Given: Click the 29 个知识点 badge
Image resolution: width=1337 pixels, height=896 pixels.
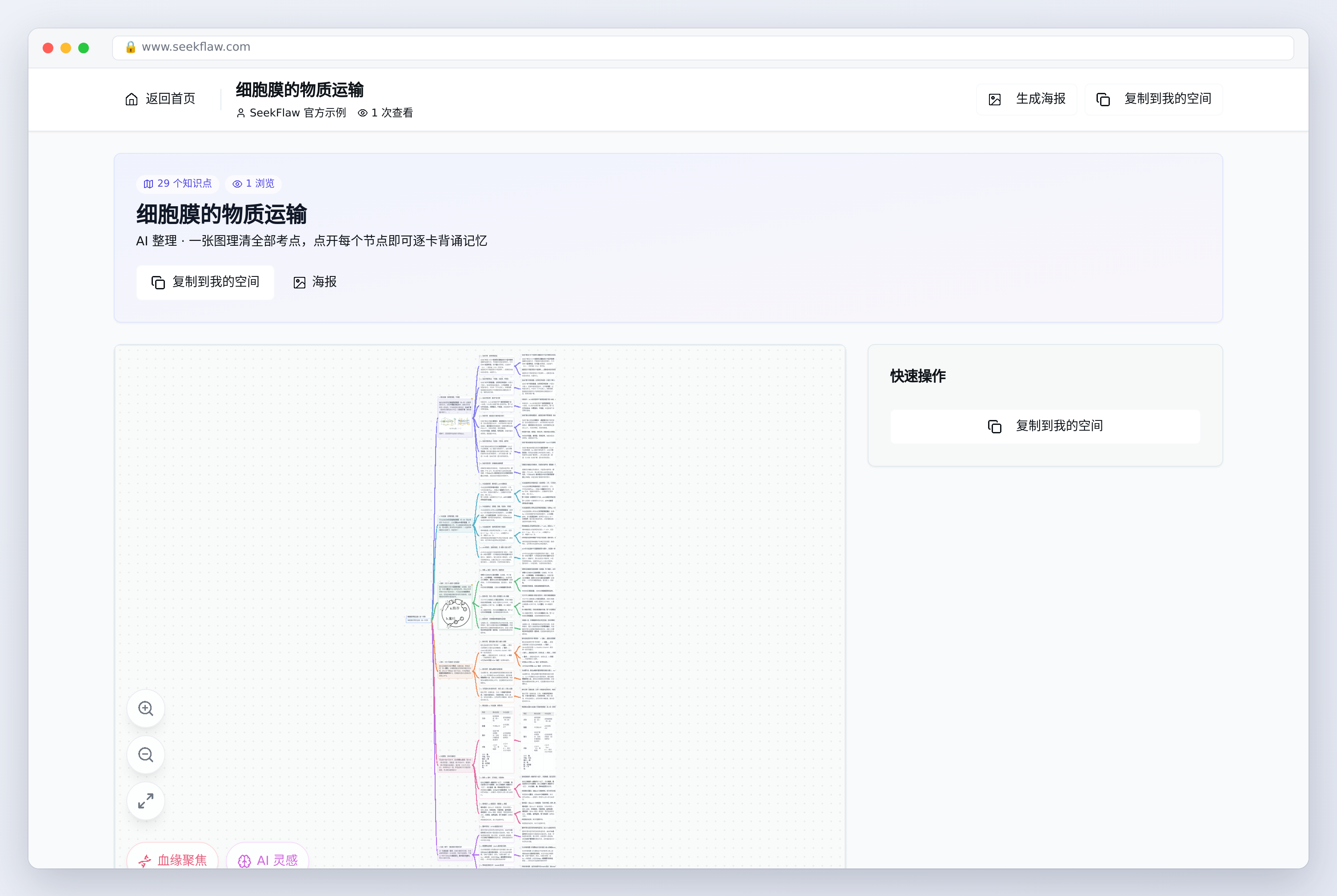Looking at the screenshot, I should click(x=178, y=184).
